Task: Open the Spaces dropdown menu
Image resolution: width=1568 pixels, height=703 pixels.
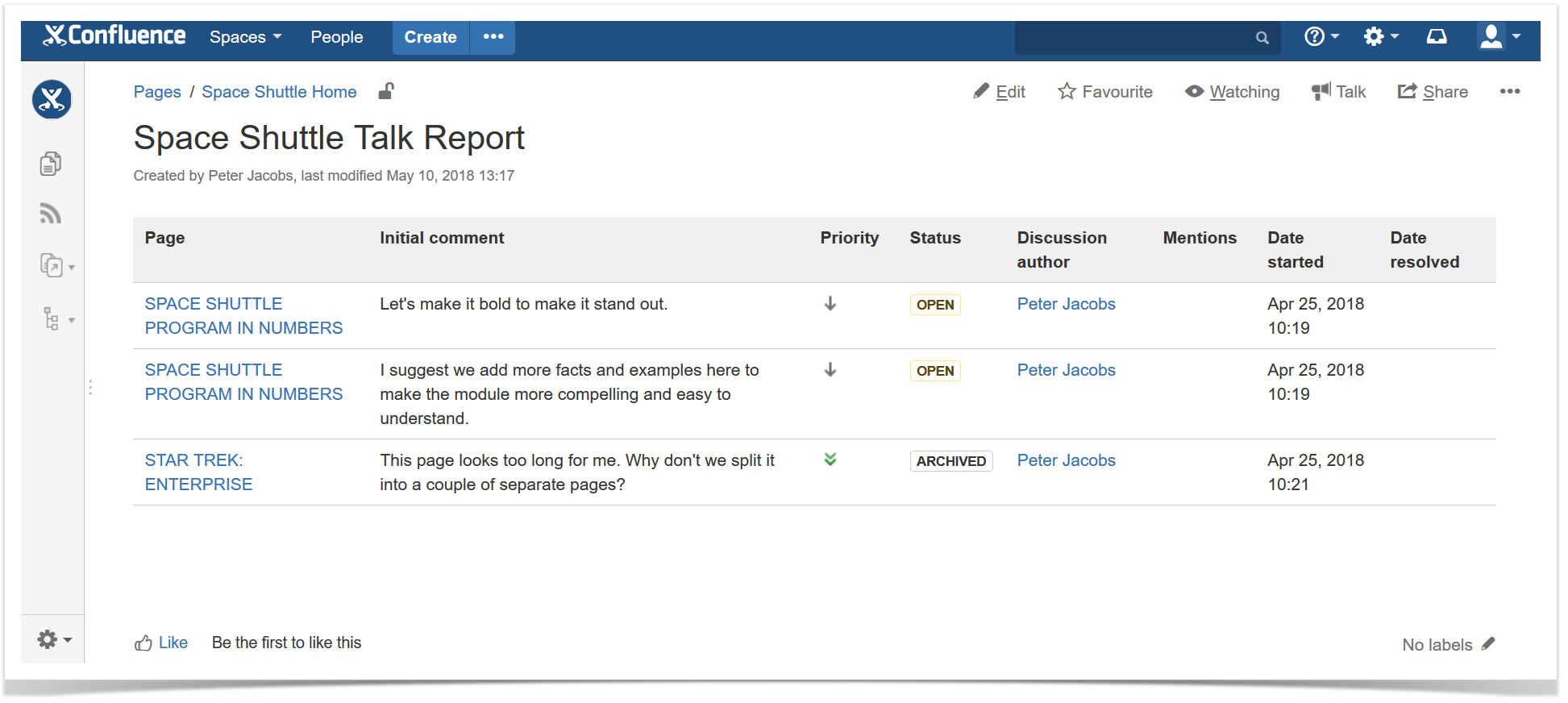Action: (246, 37)
